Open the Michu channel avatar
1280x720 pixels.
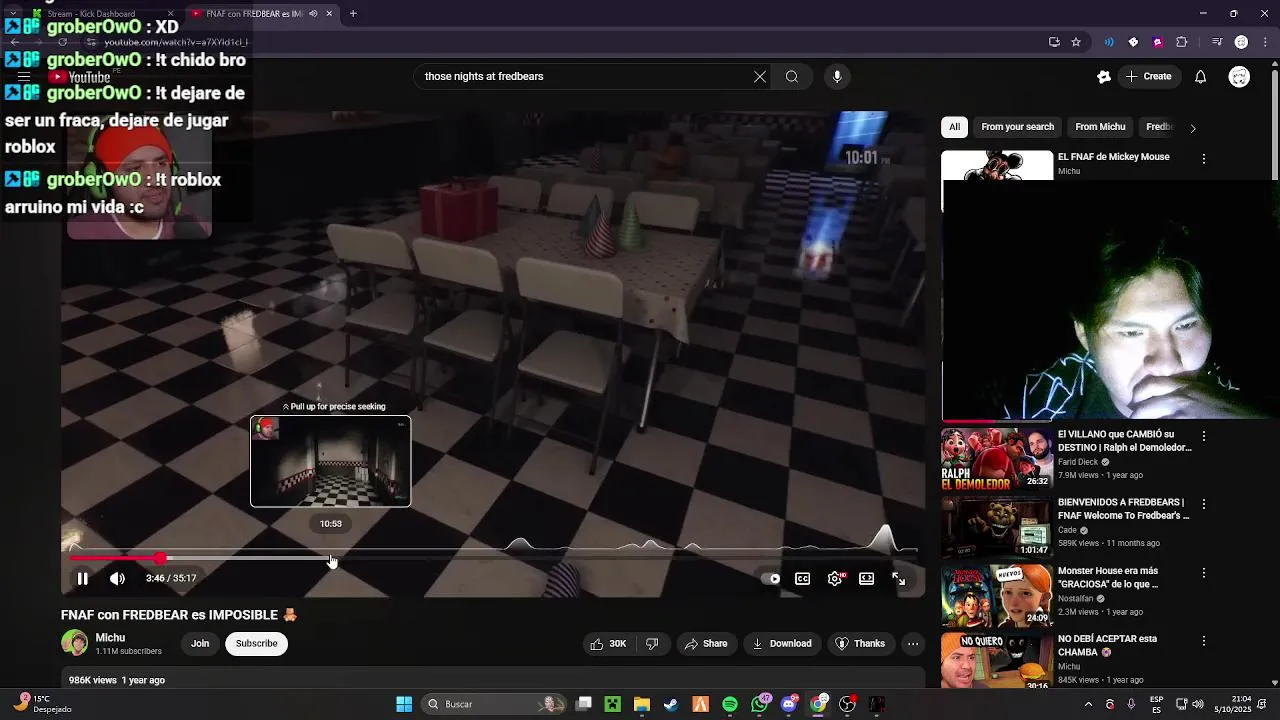click(74, 643)
